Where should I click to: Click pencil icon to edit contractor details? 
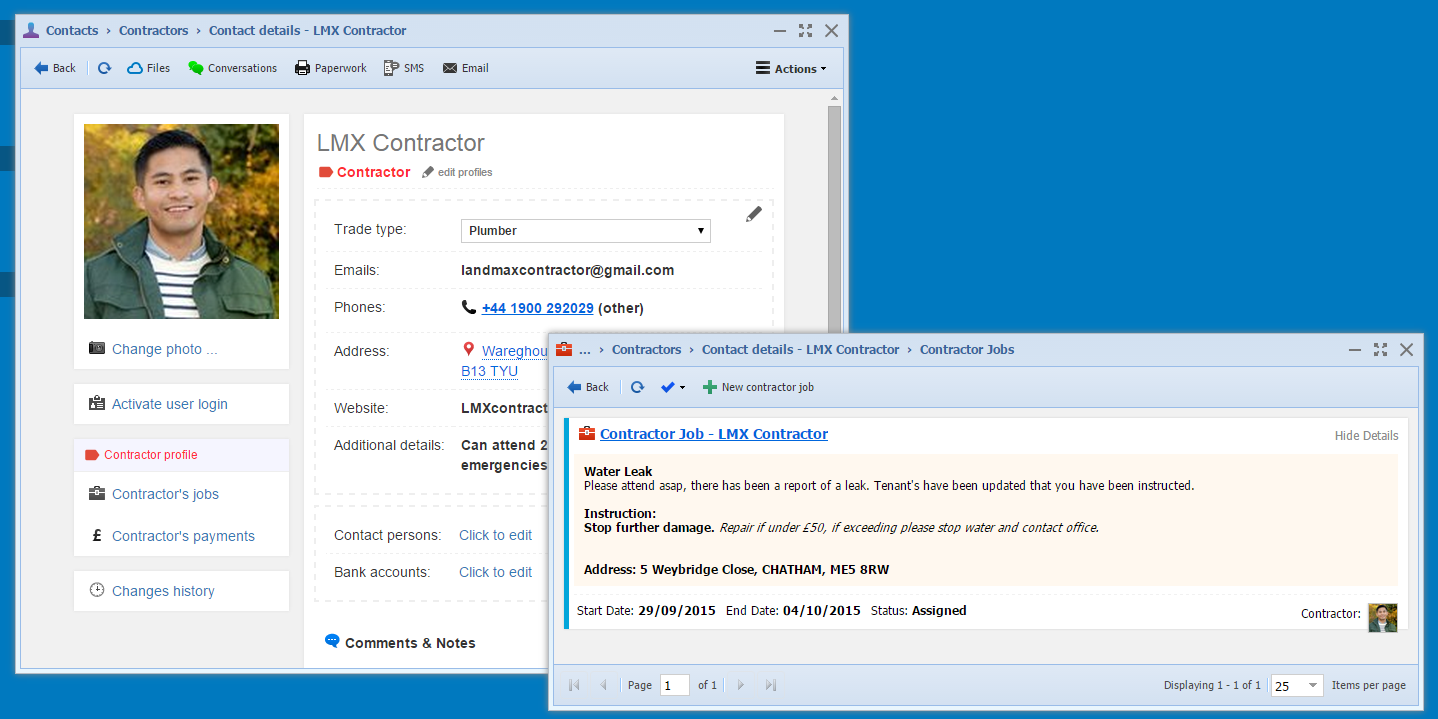point(753,214)
